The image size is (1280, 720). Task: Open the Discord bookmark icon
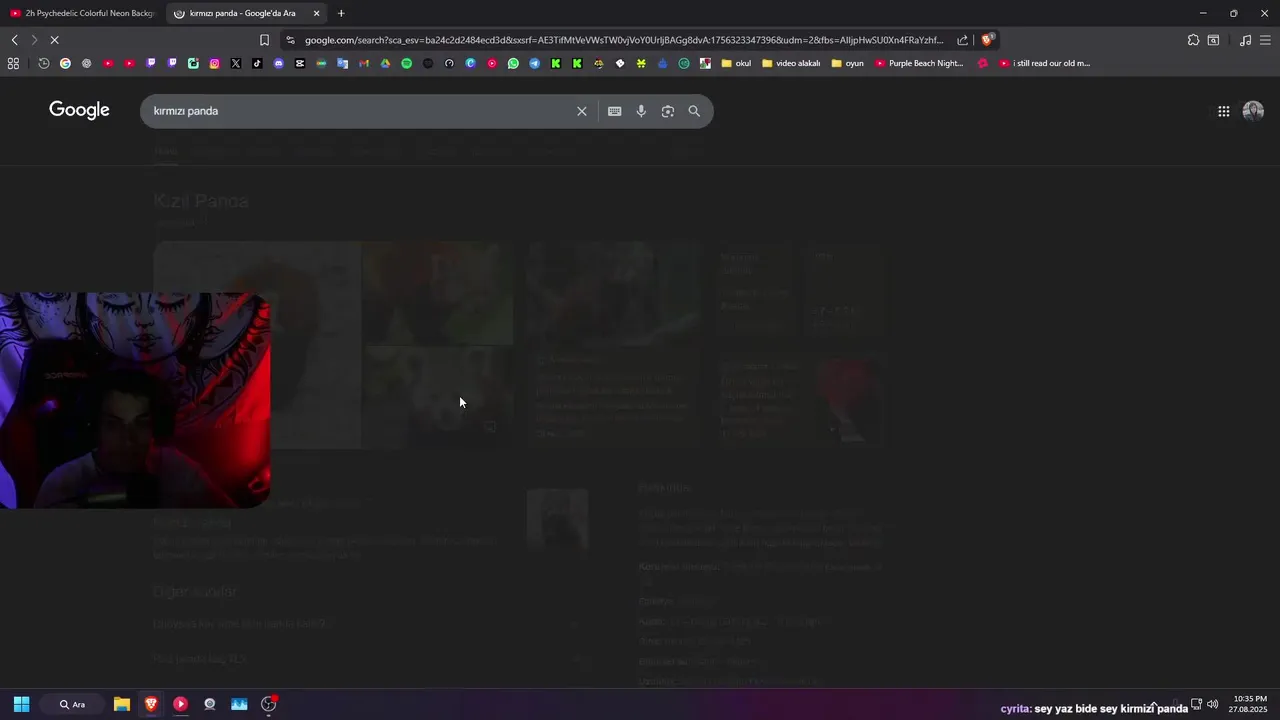point(279,63)
